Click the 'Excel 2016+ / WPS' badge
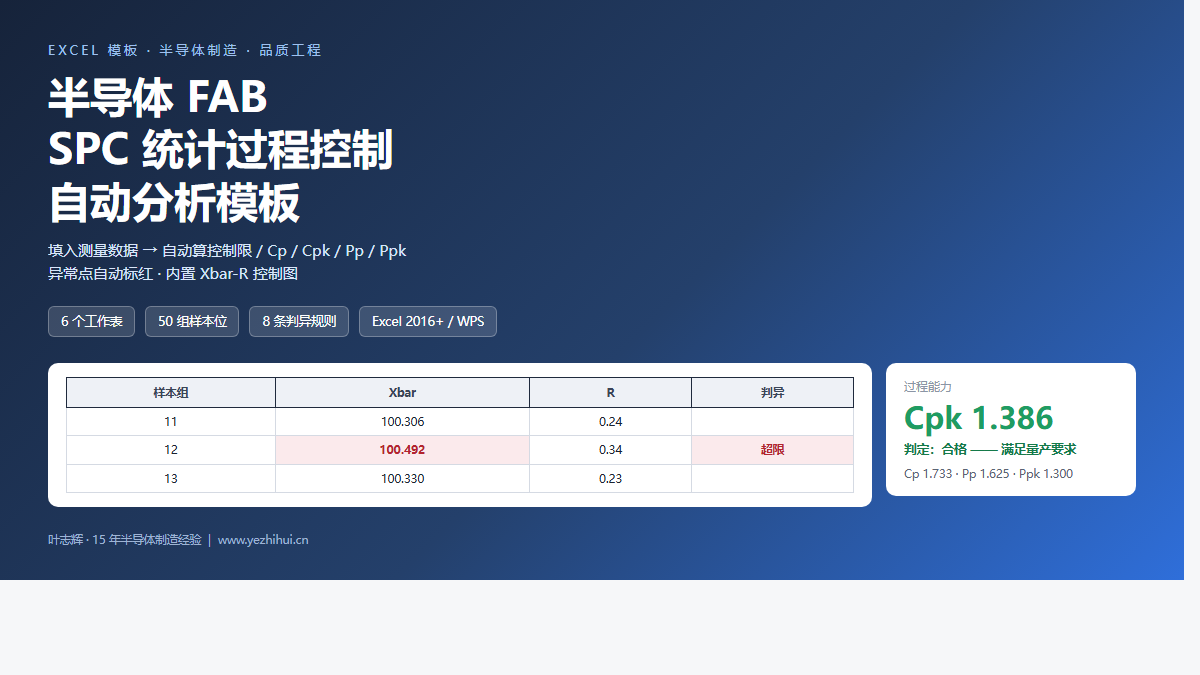 point(428,322)
